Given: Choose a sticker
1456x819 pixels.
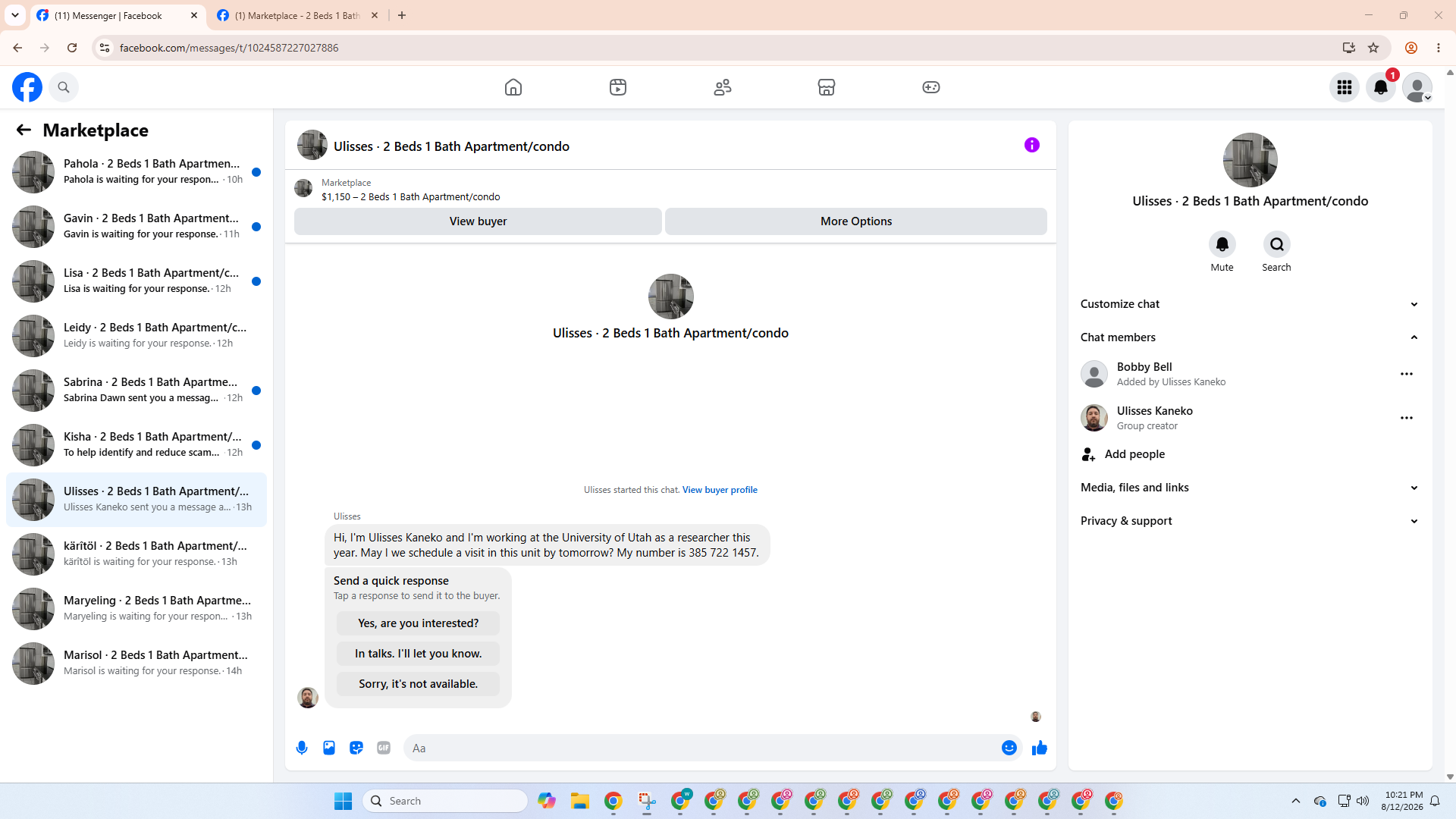Looking at the screenshot, I should pyautogui.click(x=356, y=748).
